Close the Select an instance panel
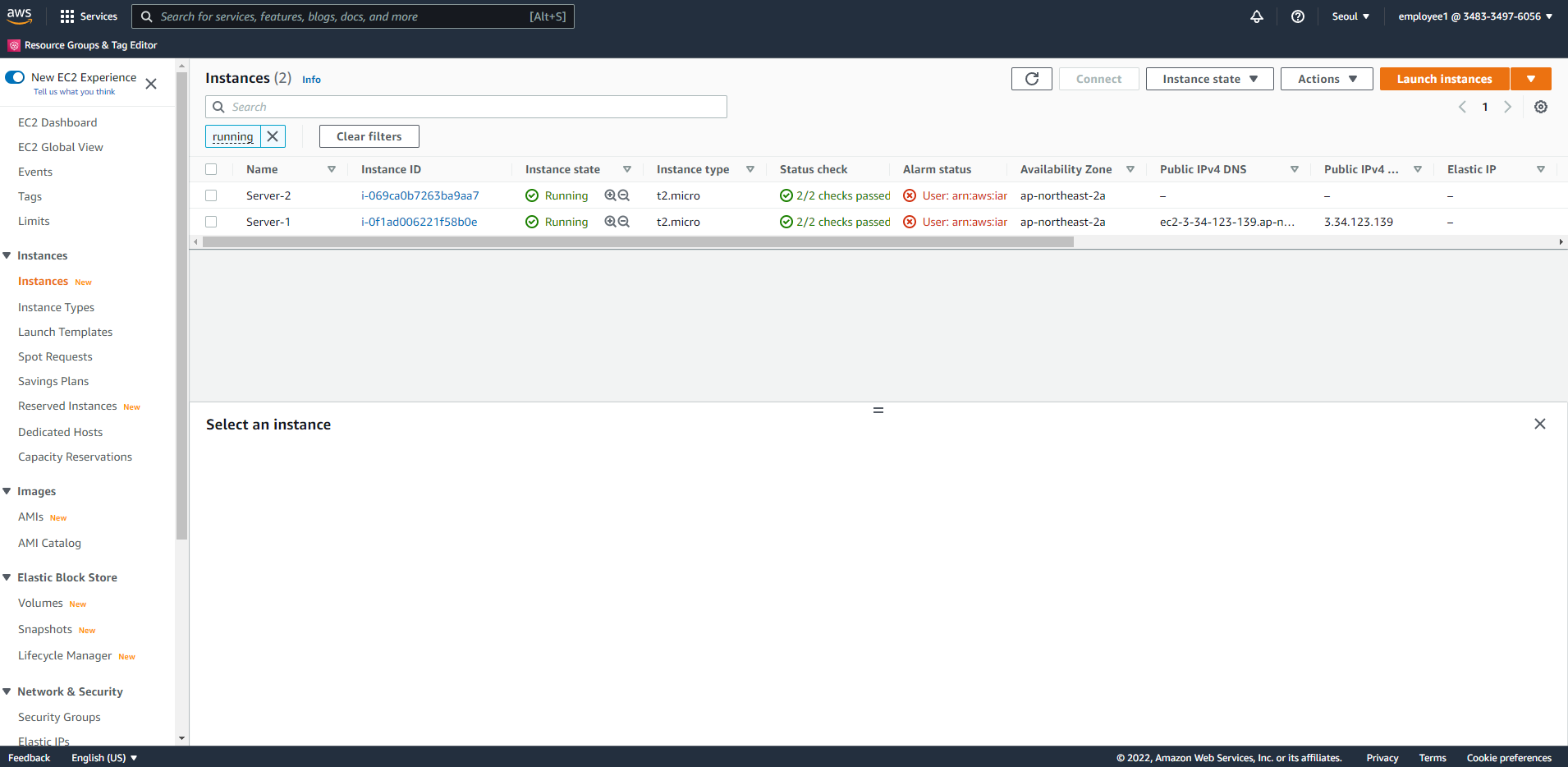 [x=1540, y=424]
